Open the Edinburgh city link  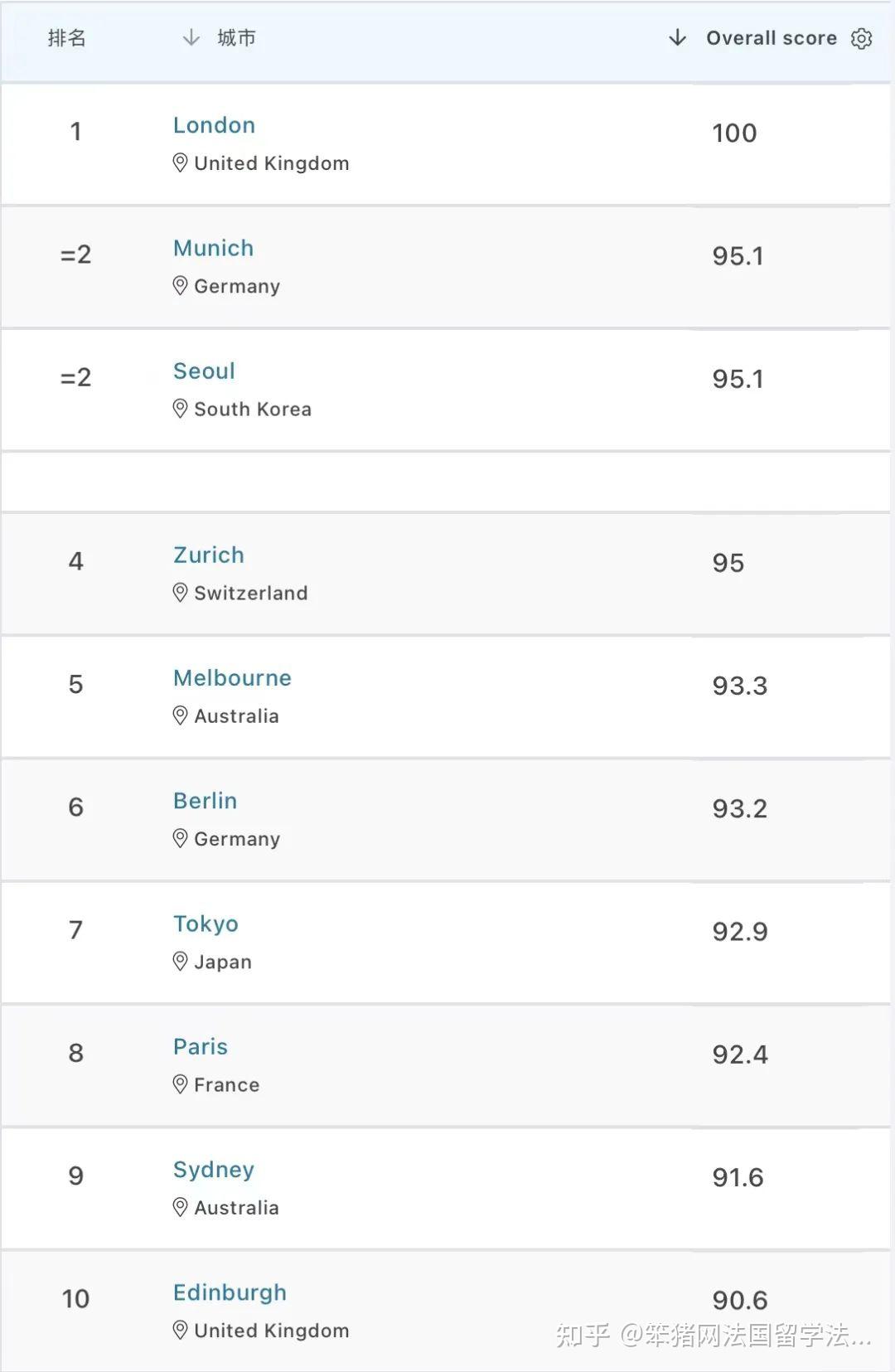coord(230,1292)
